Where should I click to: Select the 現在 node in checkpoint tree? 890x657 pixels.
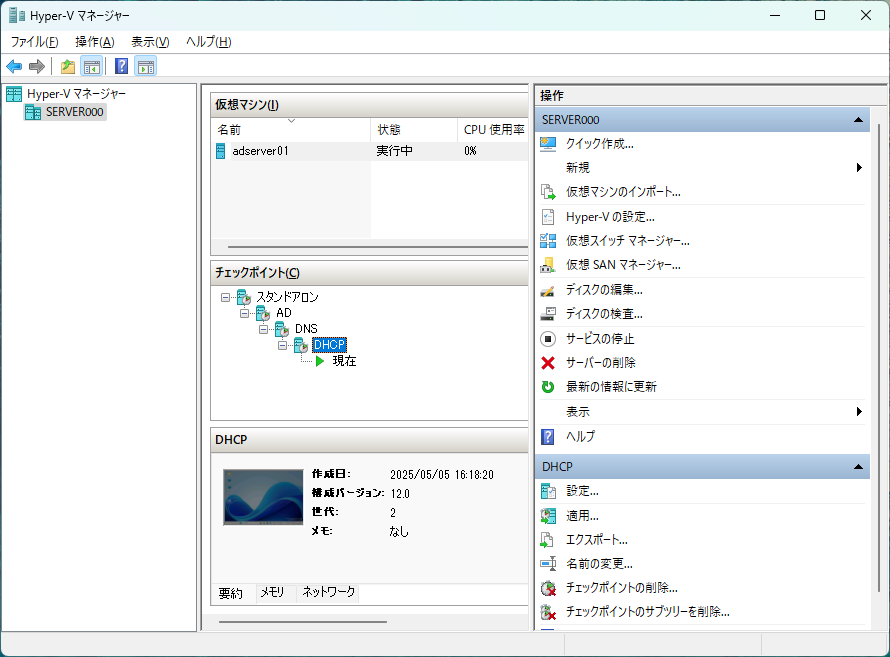tap(344, 361)
